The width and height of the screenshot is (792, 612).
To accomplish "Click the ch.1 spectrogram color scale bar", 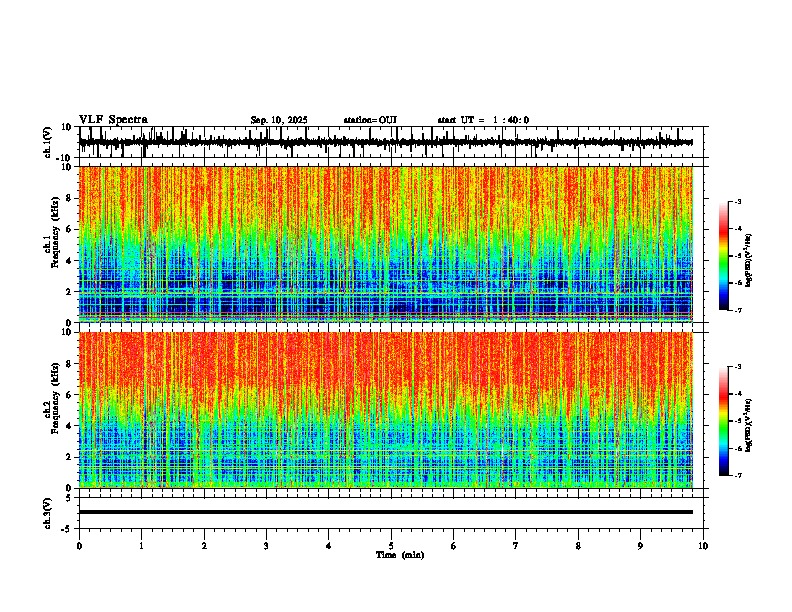I will pos(724,255).
